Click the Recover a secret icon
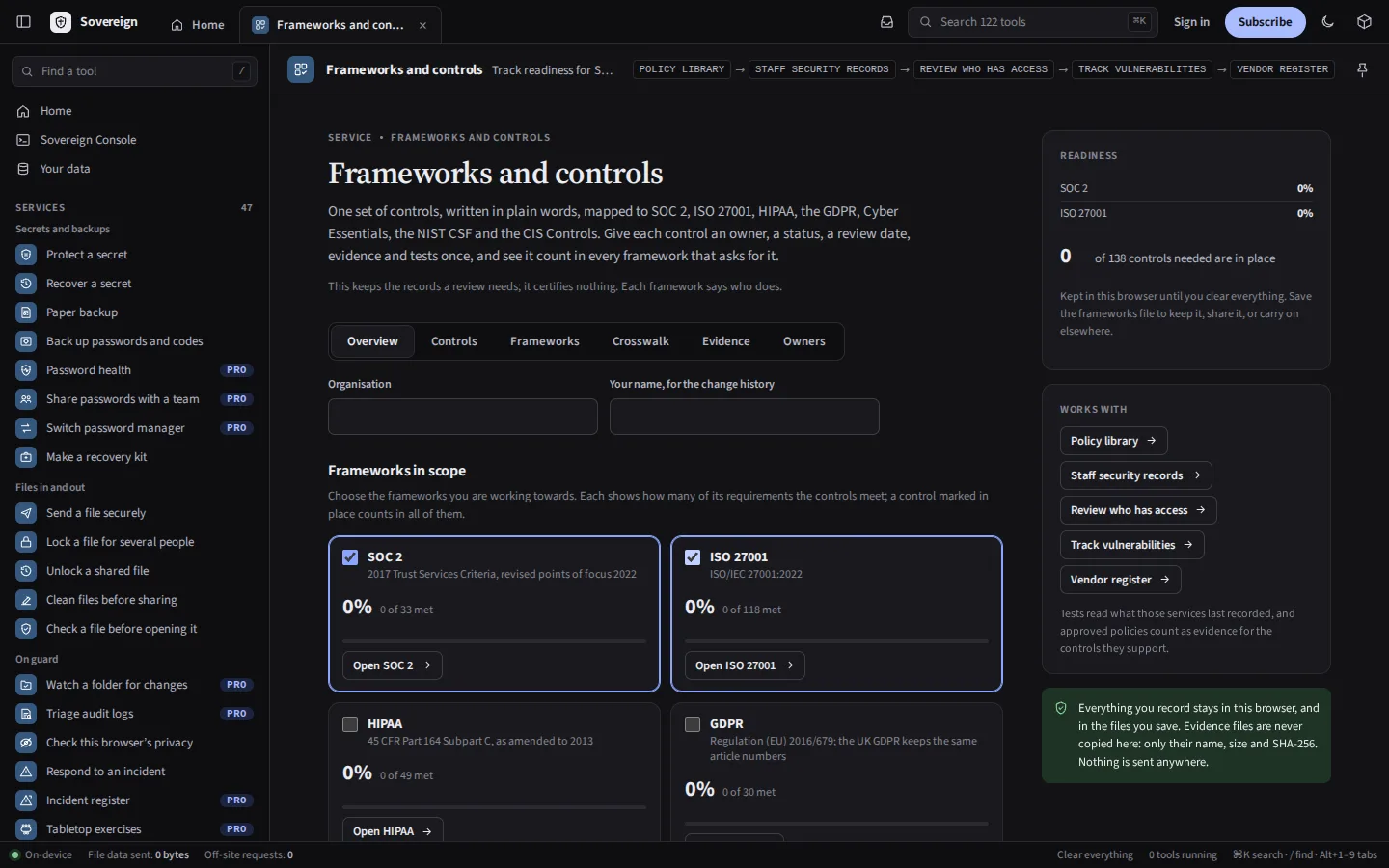Viewport: 1389px width, 868px height. [26, 284]
